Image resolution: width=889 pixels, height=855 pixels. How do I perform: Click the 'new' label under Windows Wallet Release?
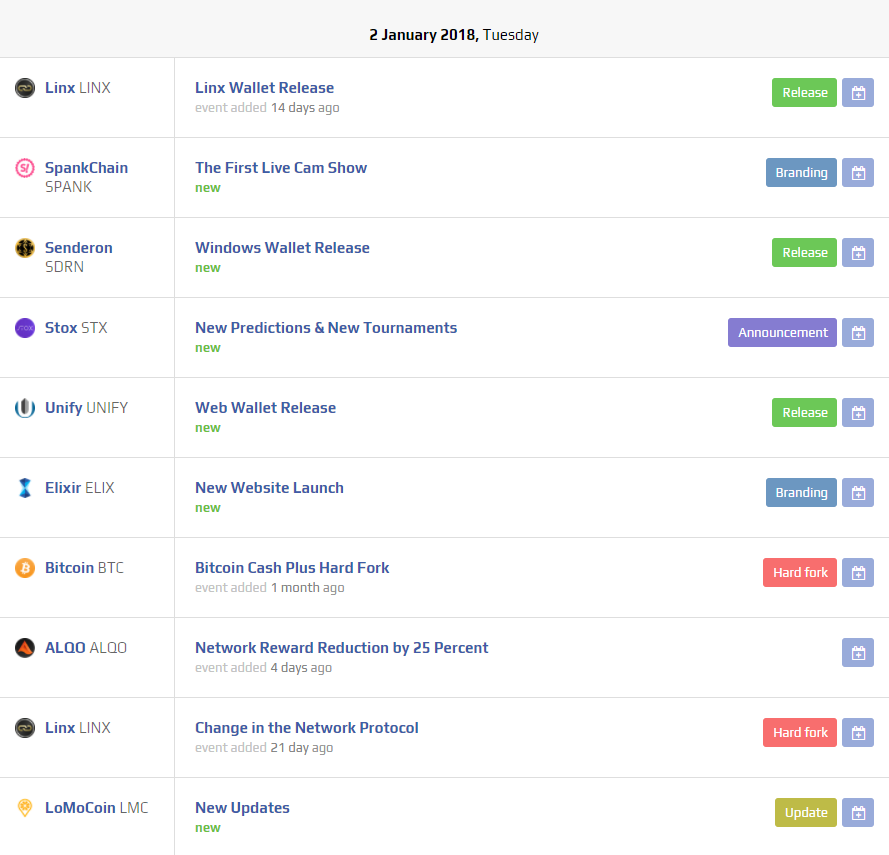(208, 268)
